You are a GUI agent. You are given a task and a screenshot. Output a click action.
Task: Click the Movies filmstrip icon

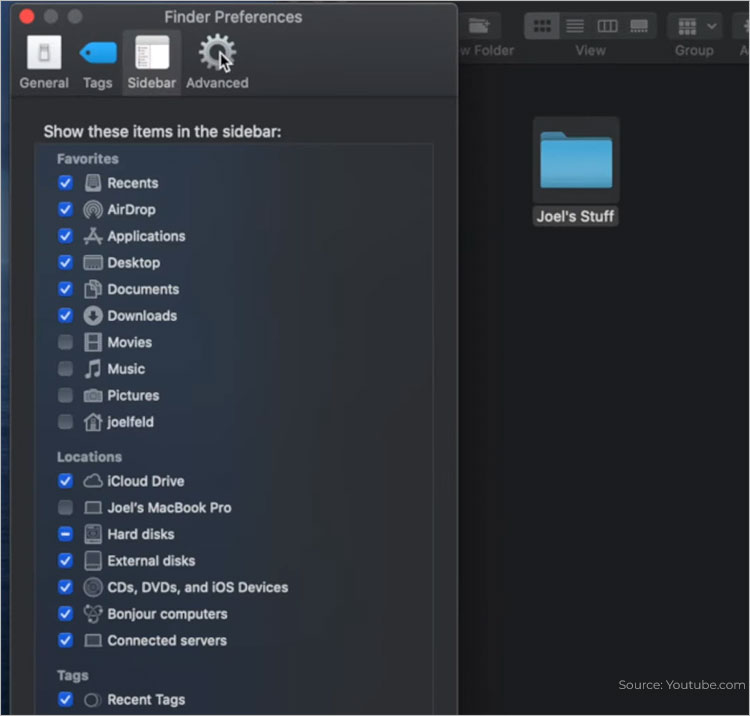coord(93,342)
